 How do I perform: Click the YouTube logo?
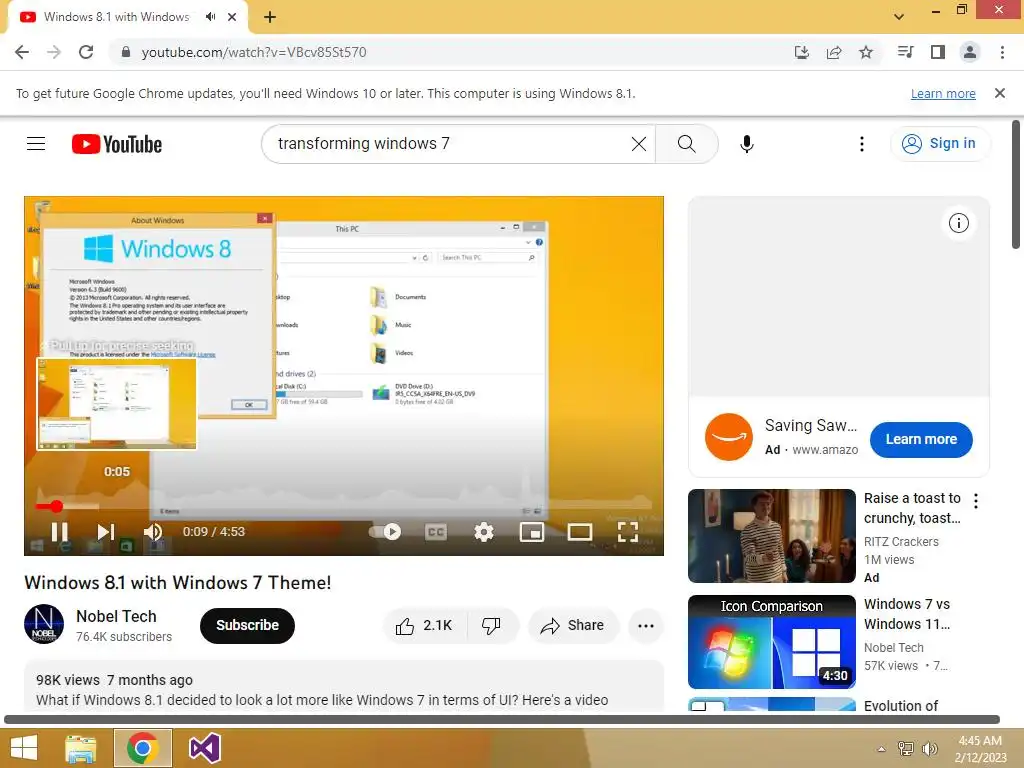coord(117,144)
